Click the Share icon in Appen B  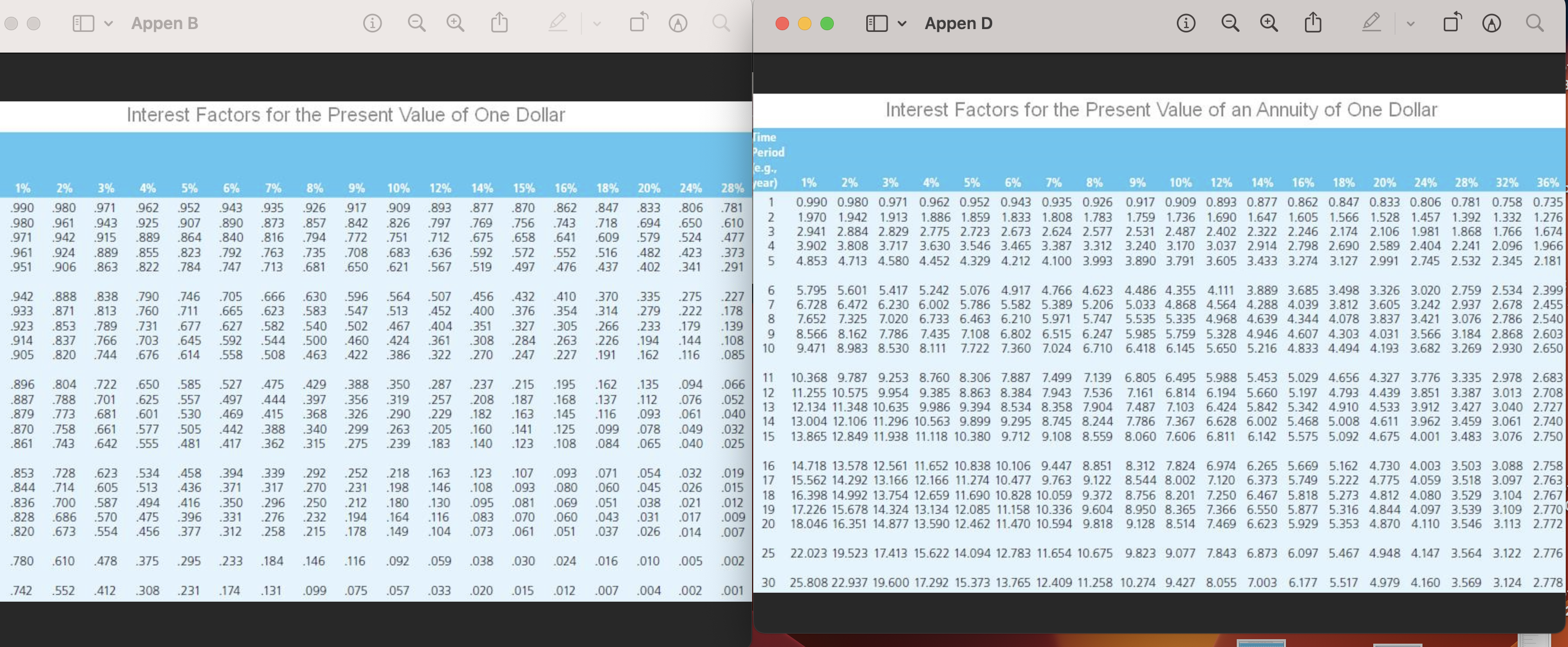pos(499,23)
